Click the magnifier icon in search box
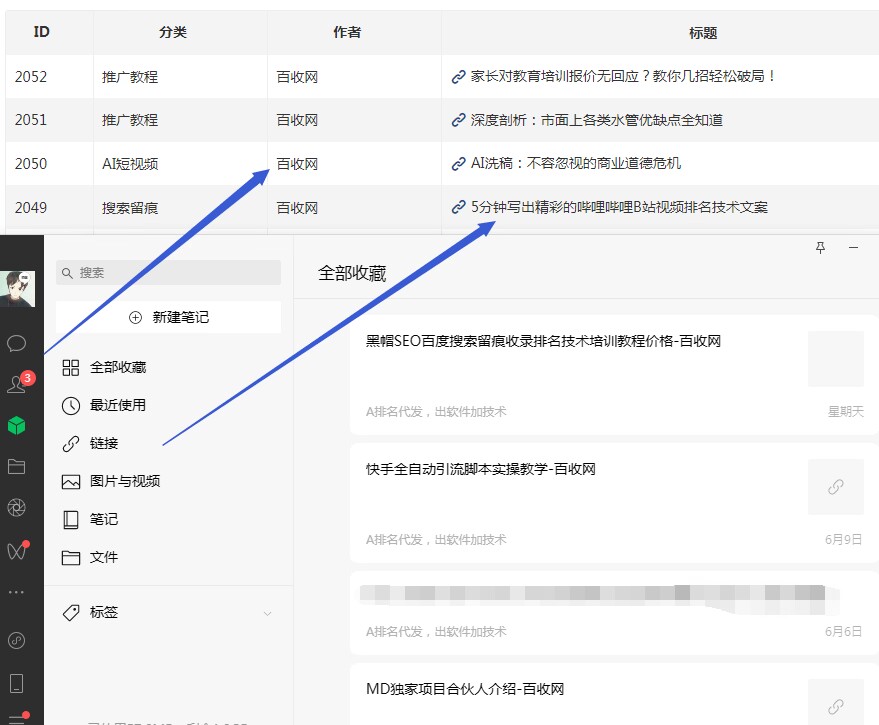 pos(67,273)
